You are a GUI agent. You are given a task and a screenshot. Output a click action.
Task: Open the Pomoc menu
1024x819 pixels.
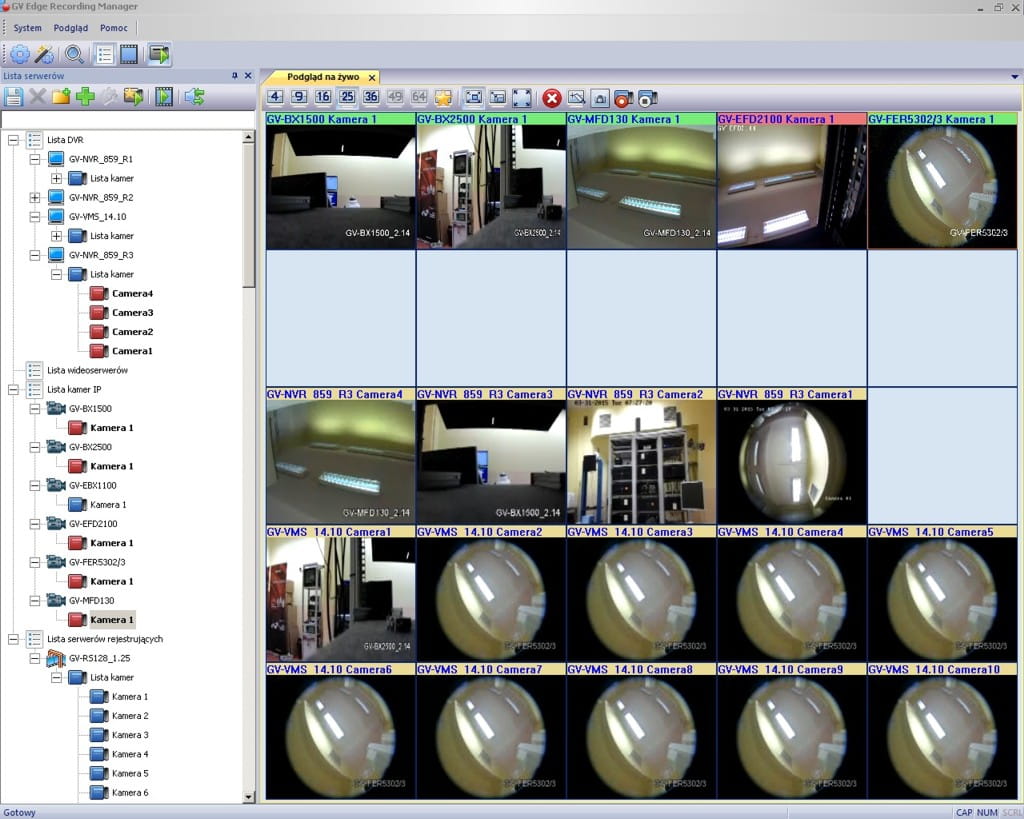(x=113, y=28)
